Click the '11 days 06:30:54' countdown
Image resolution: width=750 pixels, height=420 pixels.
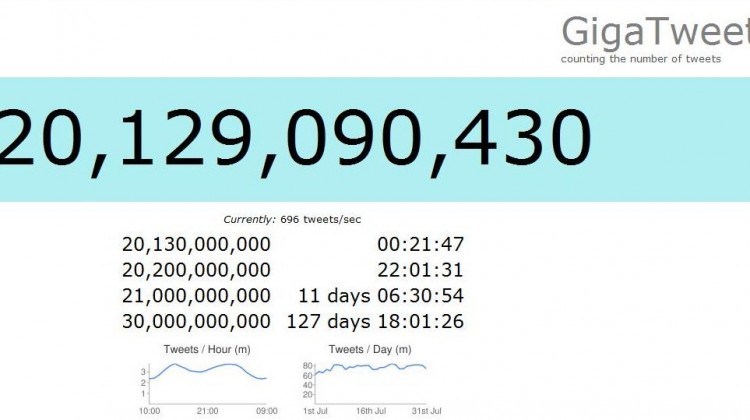(381, 296)
